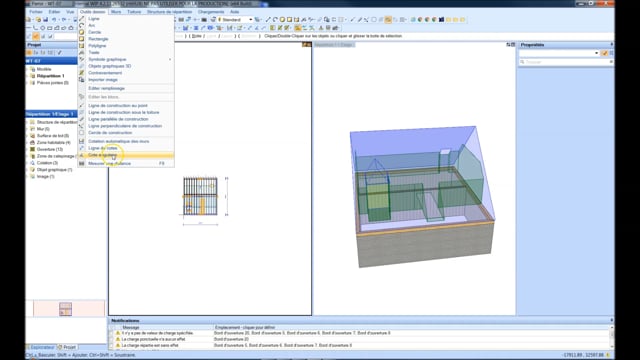Select the Rectangle tool in the menu
Screen dimensions: 640x360
pos(98,39)
